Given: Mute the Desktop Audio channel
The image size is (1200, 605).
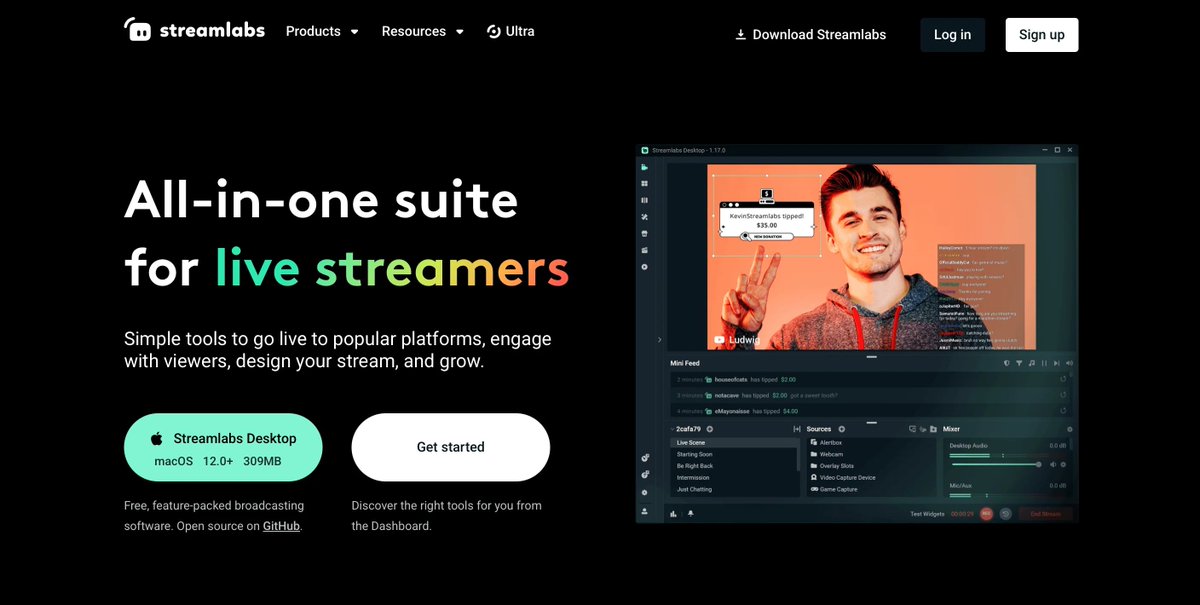Looking at the screenshot, I should coord(1053,465).
